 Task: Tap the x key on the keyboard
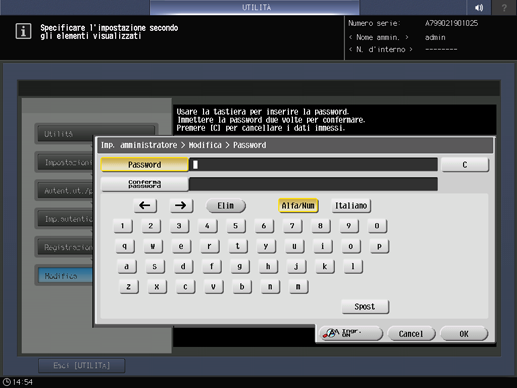coord(157,287)
